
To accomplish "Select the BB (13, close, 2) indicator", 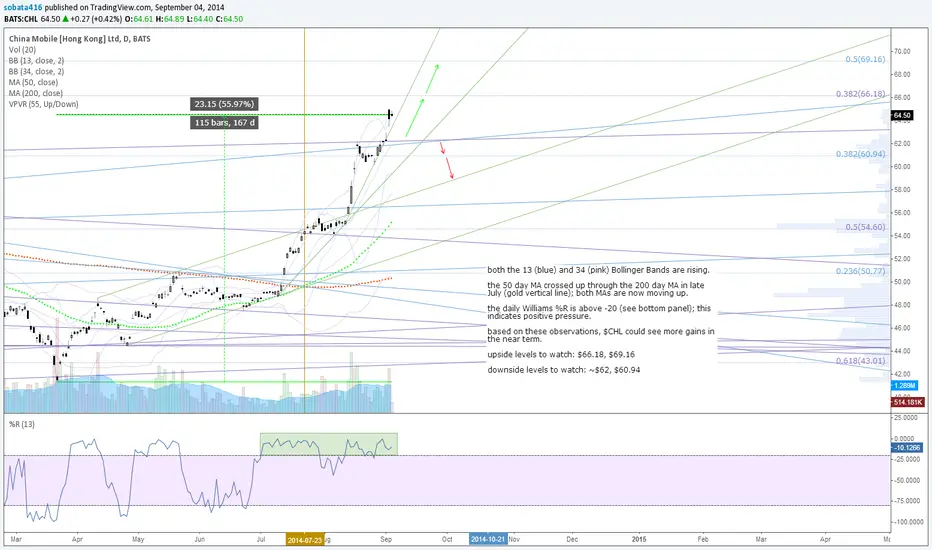I will tap(36, 61).
